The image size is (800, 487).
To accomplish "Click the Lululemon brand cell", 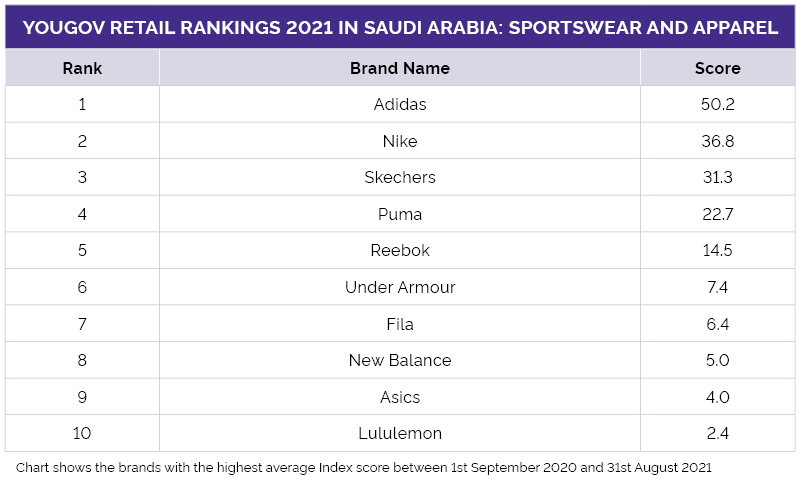I will 400,433.
